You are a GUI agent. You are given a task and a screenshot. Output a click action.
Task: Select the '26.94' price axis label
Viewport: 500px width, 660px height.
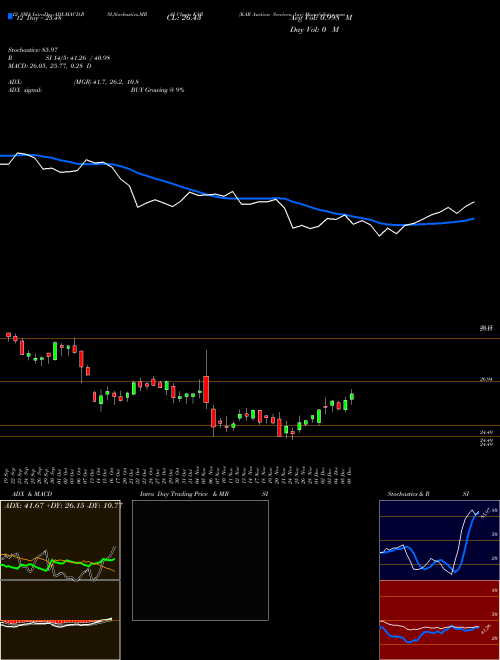pos(486,379)
